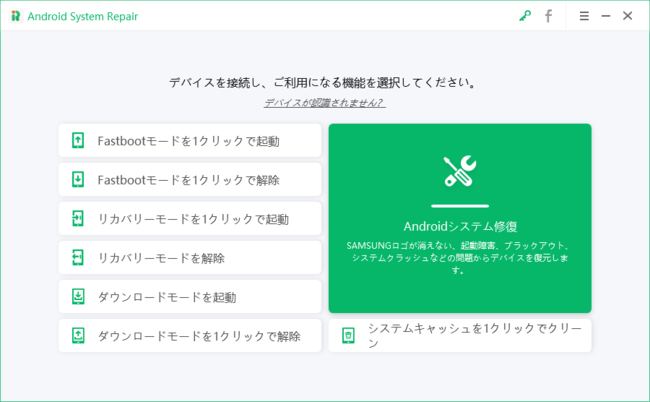This screenshot has width=650, height=402.
Task: Open Androidシステム修復 green panel
Action: (x=460, y=218)
